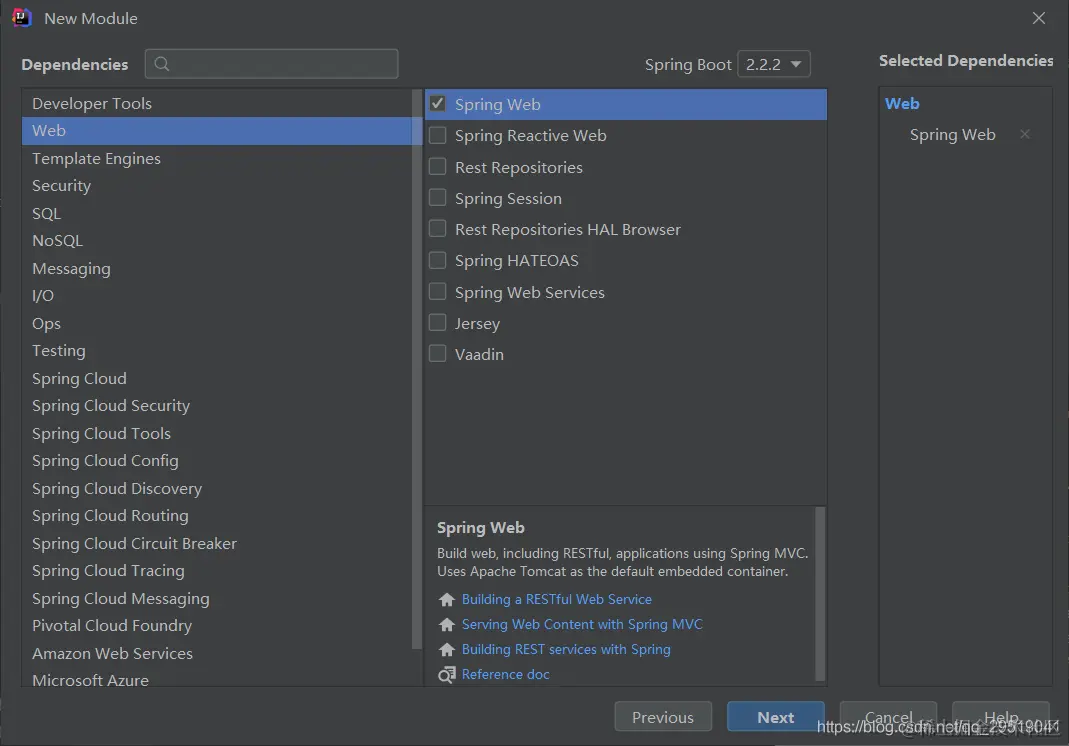Remove Spring Web from Selected Dependencies
1069x746 pixels.
[x=1025, y=134]
